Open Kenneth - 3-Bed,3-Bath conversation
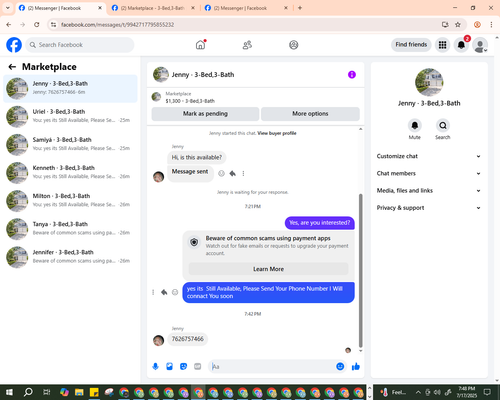The image size is (500, 400). click(x=70, y=173)
